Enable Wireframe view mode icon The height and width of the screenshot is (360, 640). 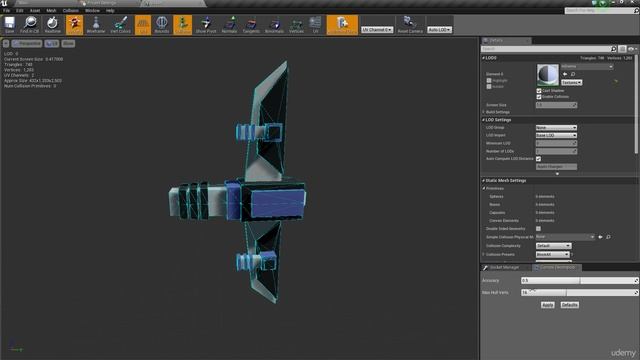click(96, 24)
